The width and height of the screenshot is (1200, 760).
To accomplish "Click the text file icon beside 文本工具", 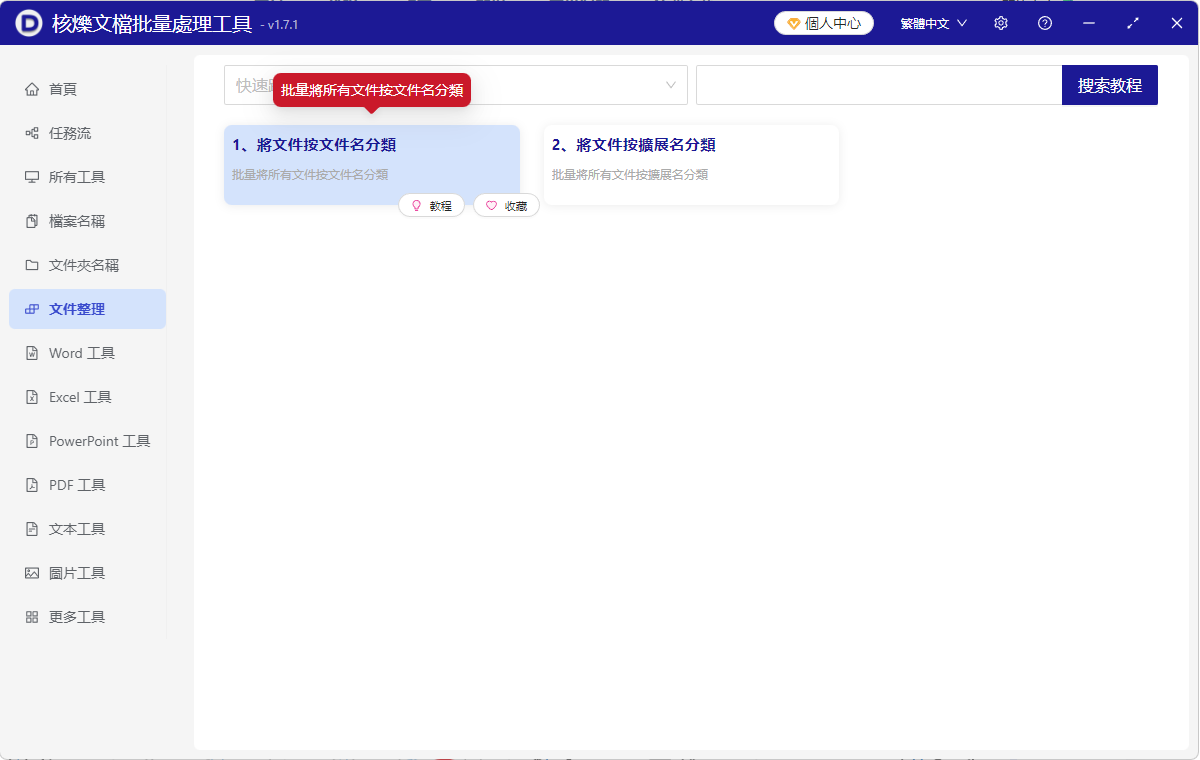I will 32,529.
